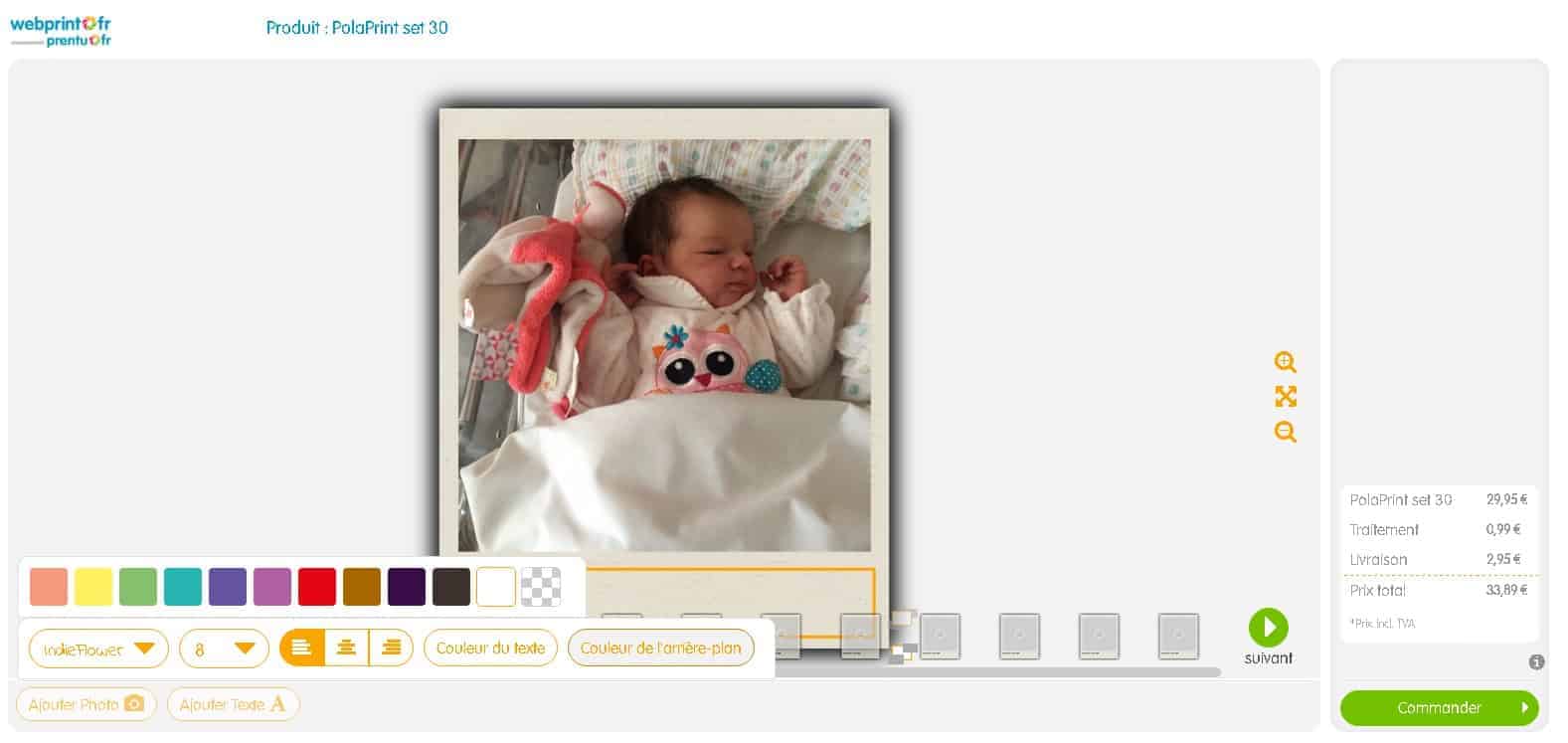1568x743 pixels.
Task: Align text to the right
Action: (391, 648)
